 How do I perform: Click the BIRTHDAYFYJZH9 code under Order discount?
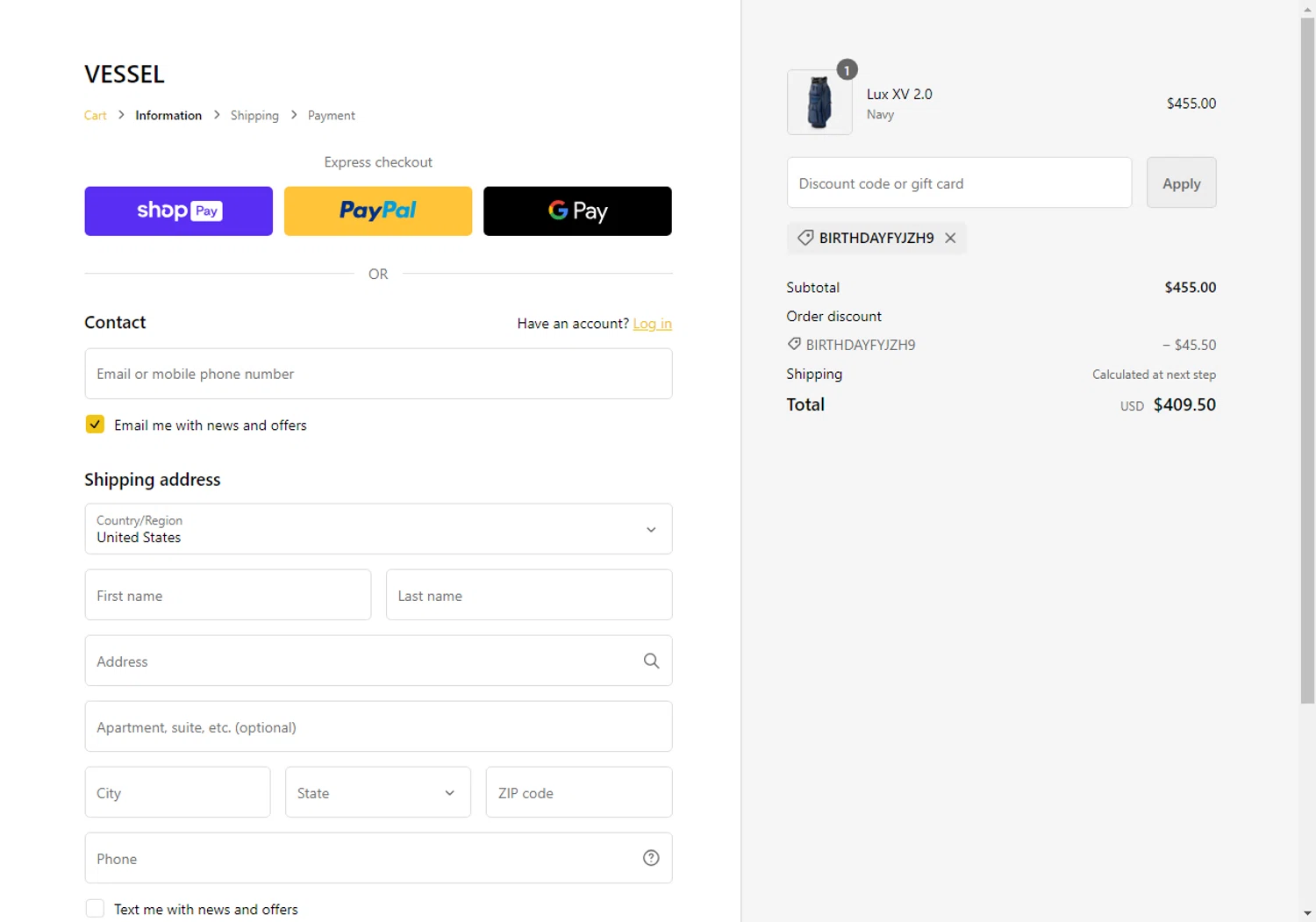coord(861,345)
